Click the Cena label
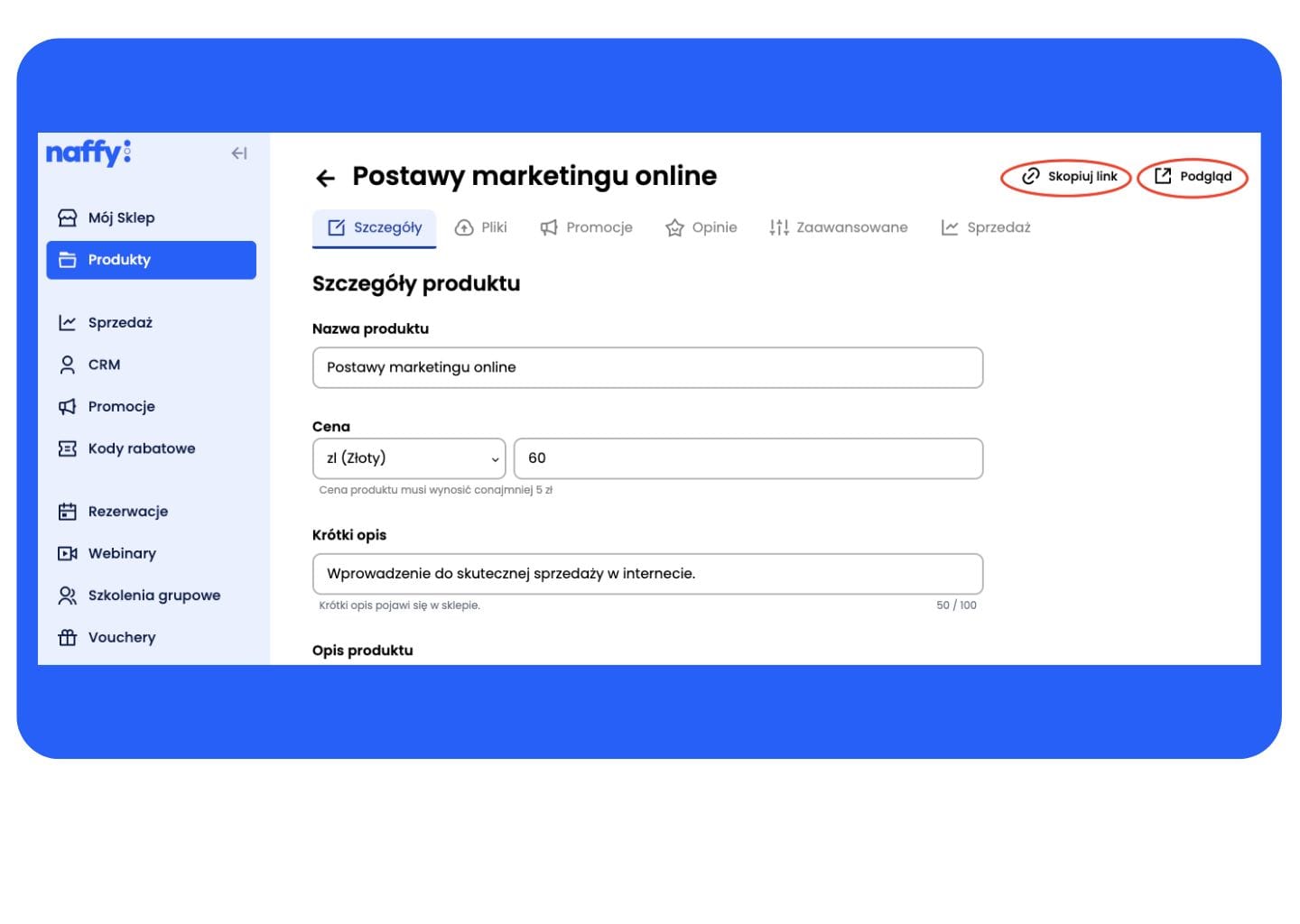The width and height of the screenshot is (1300, 924). [331, 427]
